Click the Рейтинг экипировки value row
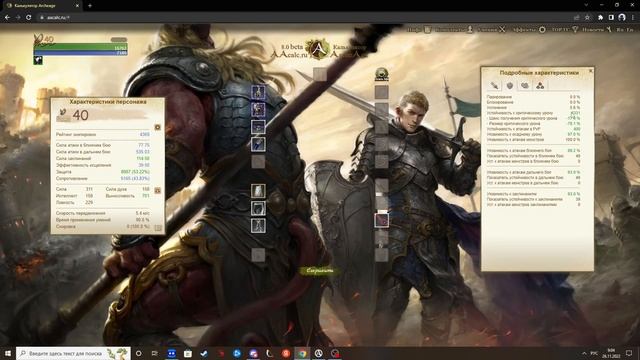640x360 pixels. pos(102,134)
